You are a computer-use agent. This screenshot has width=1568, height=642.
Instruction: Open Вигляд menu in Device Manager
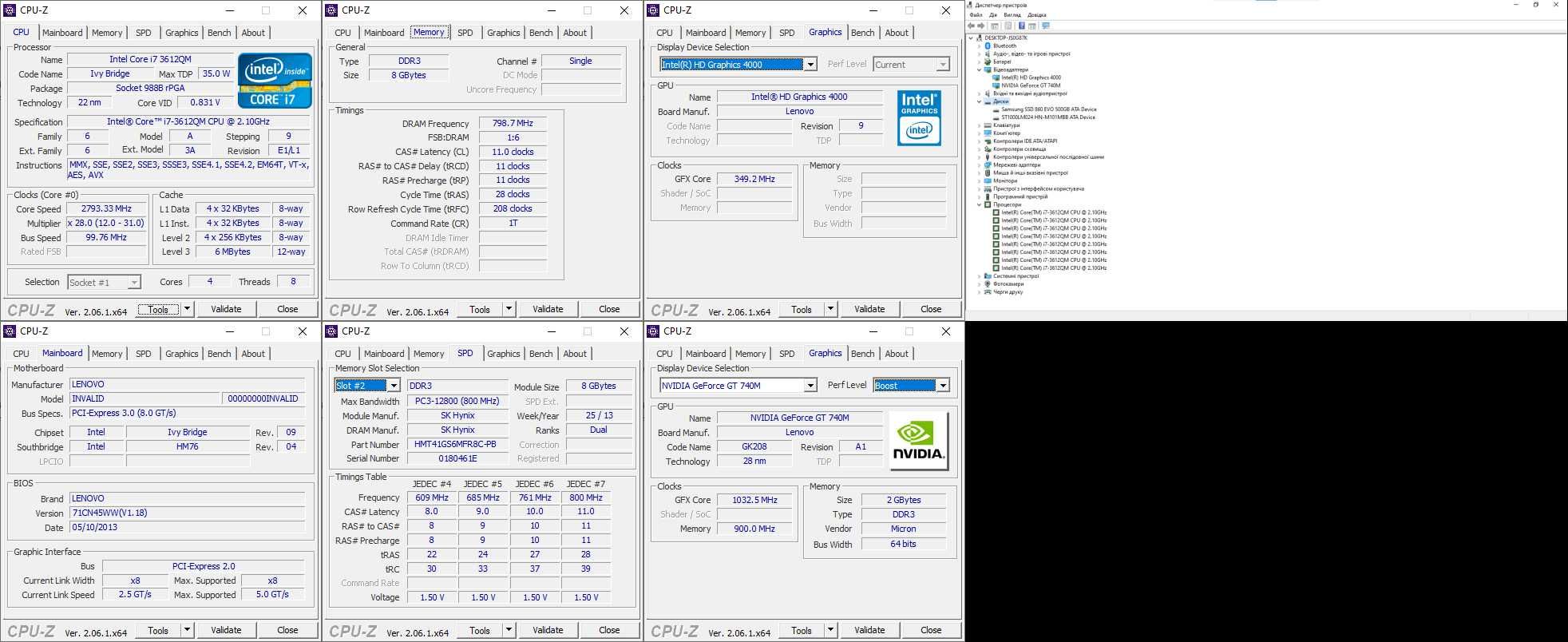[x=1012, y=14]
